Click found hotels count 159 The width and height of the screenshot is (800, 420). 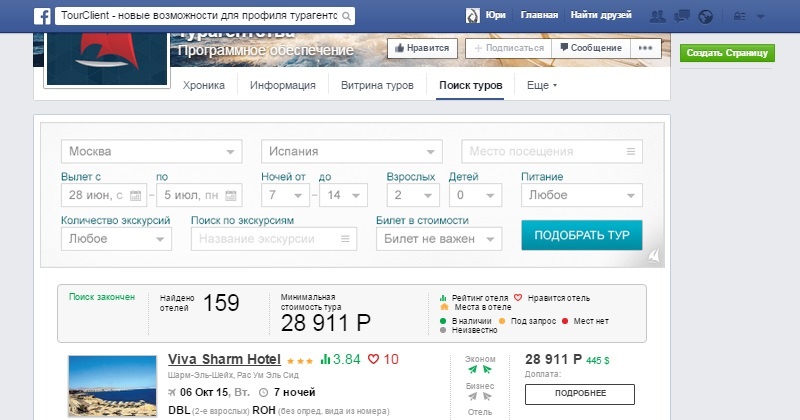221,303
